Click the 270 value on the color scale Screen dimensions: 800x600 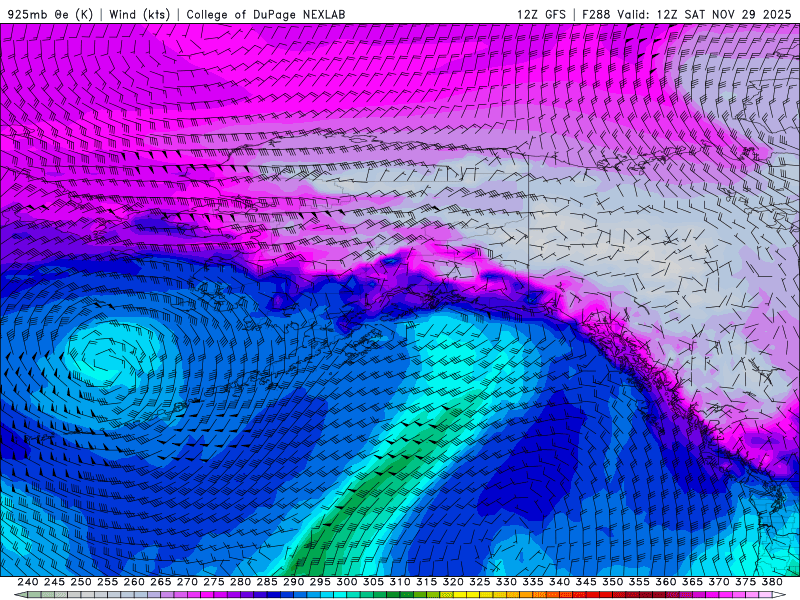point(187,582)
